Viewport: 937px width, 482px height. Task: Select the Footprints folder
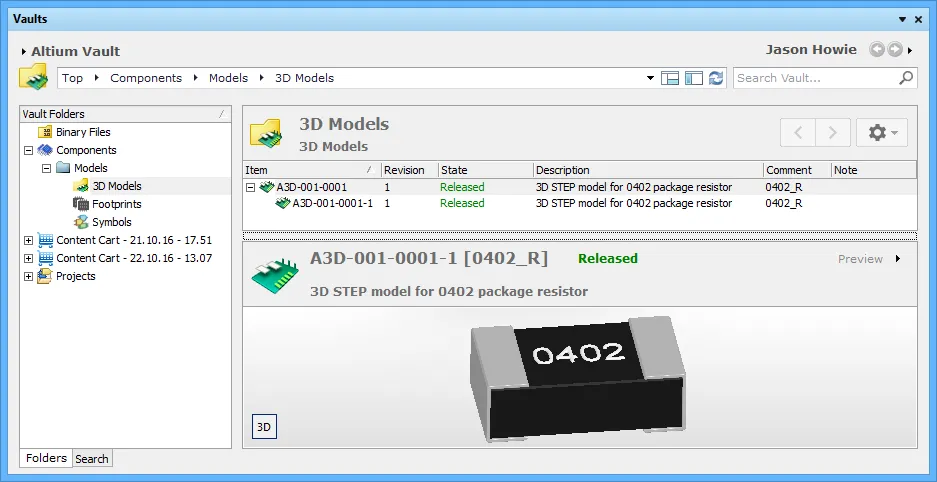point(117,204)
